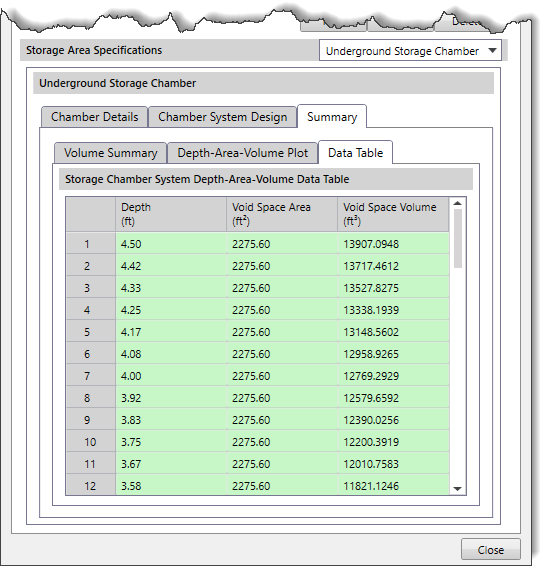Image resolution: width=546 pixels, height=566 pixels.
Task: Click volume cell 12579.6592
Action: (393, 398)
